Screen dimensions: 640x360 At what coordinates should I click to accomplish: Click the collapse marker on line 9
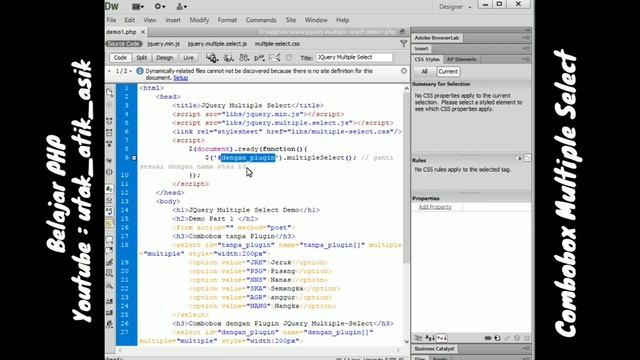click(134, 158)
